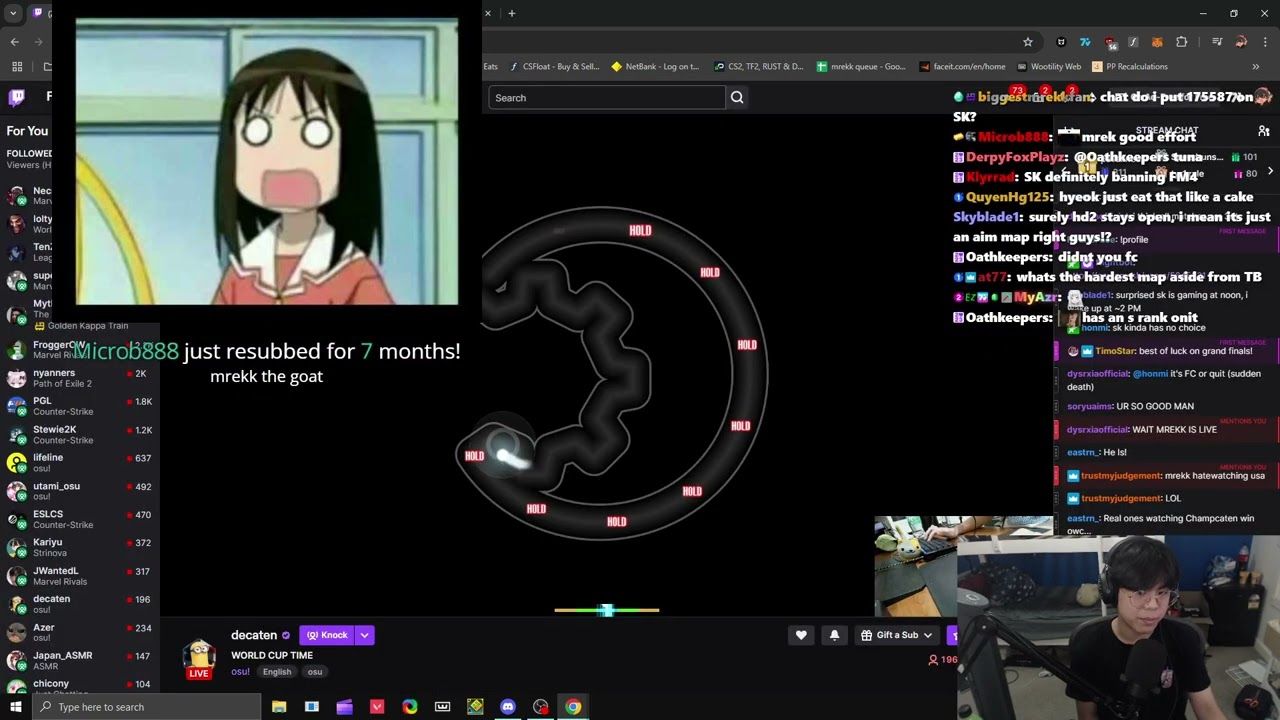Open File Explorer from taskbar

pos(279,707)
